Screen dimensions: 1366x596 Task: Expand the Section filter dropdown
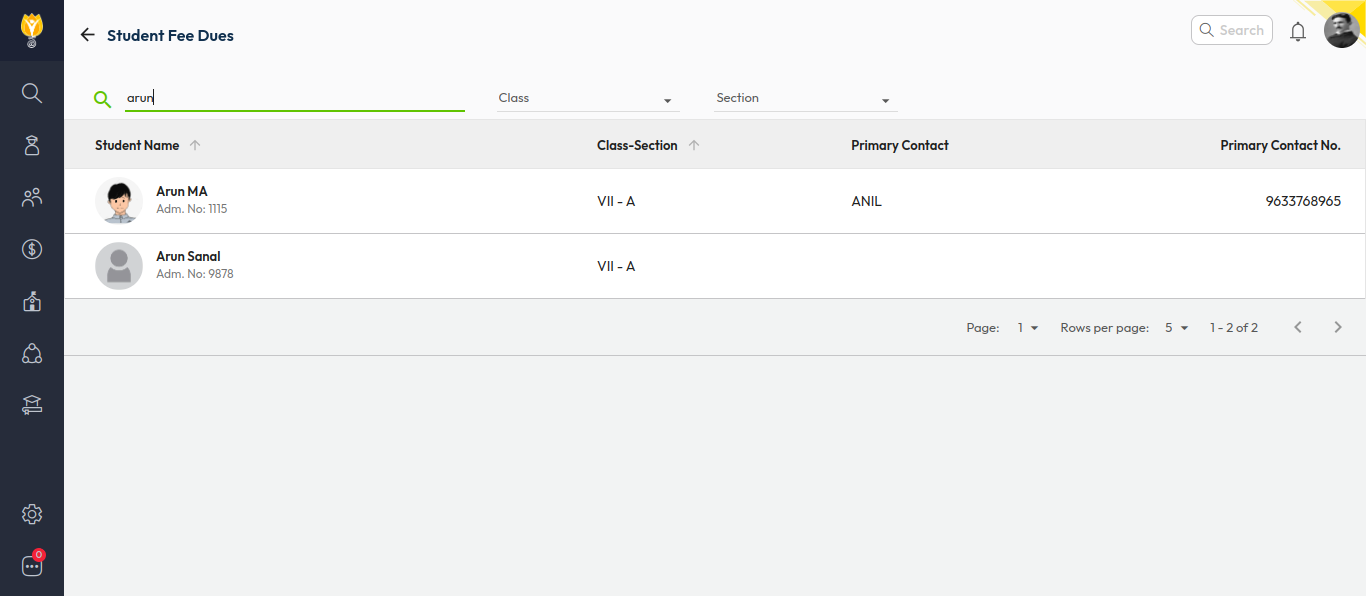tap(806, 99)
